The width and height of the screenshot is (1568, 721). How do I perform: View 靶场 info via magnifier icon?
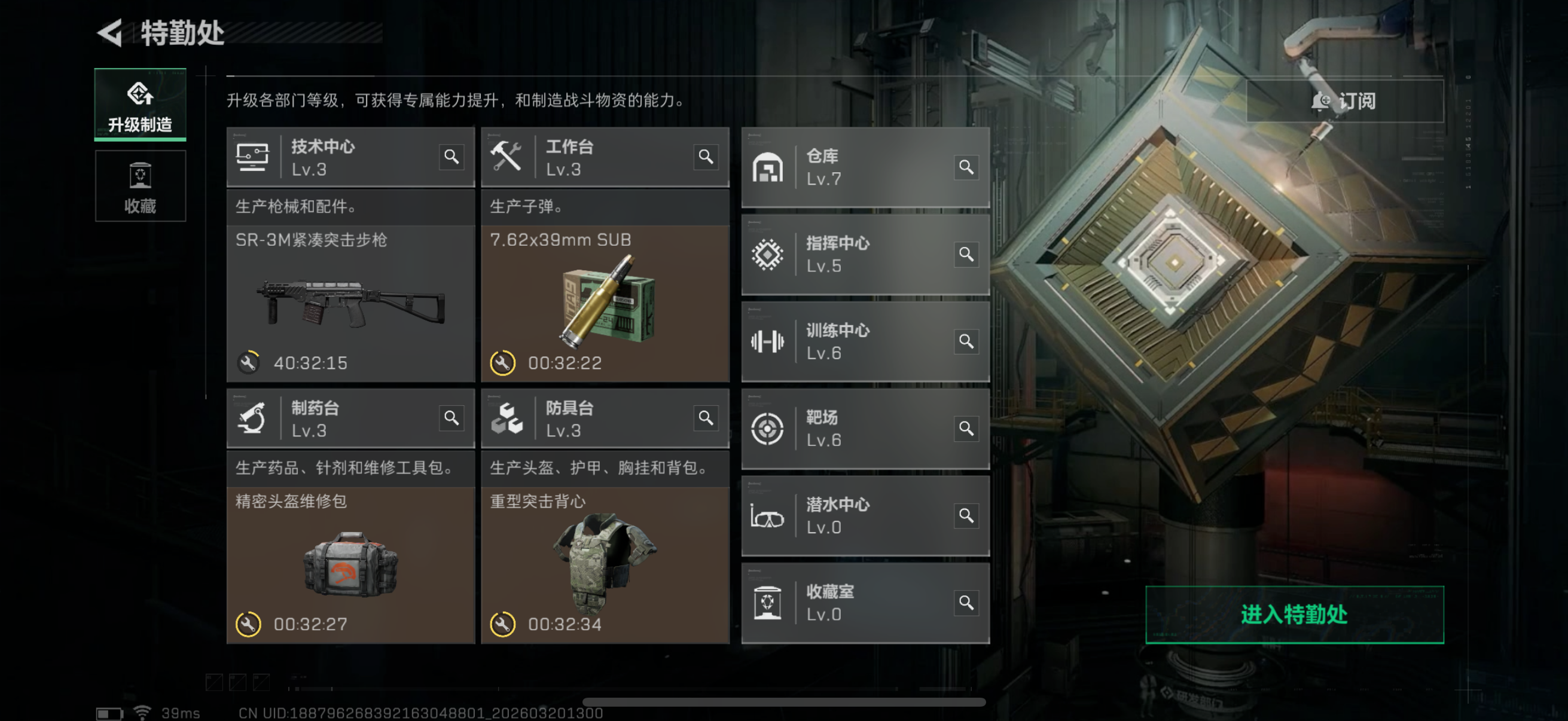966,428
